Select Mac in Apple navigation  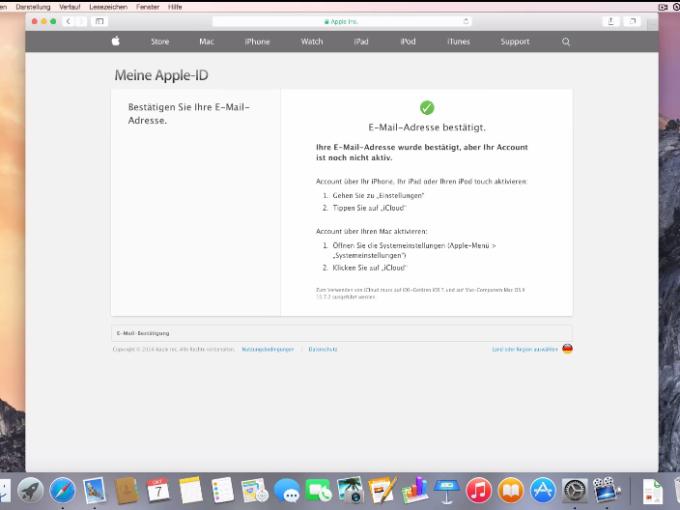tap(206, 42)
